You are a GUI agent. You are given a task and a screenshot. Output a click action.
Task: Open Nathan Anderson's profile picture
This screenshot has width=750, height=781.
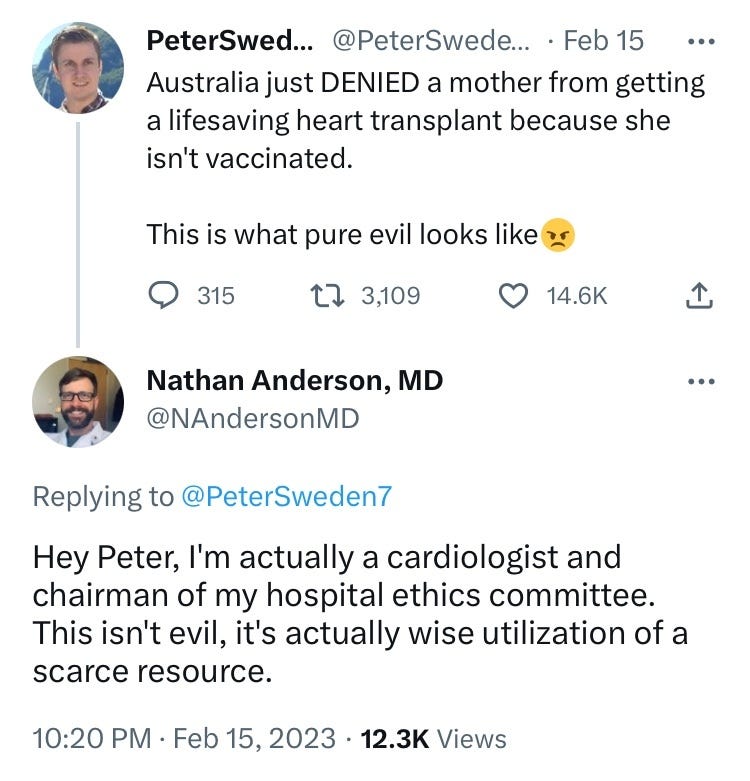tap(78, 401)
